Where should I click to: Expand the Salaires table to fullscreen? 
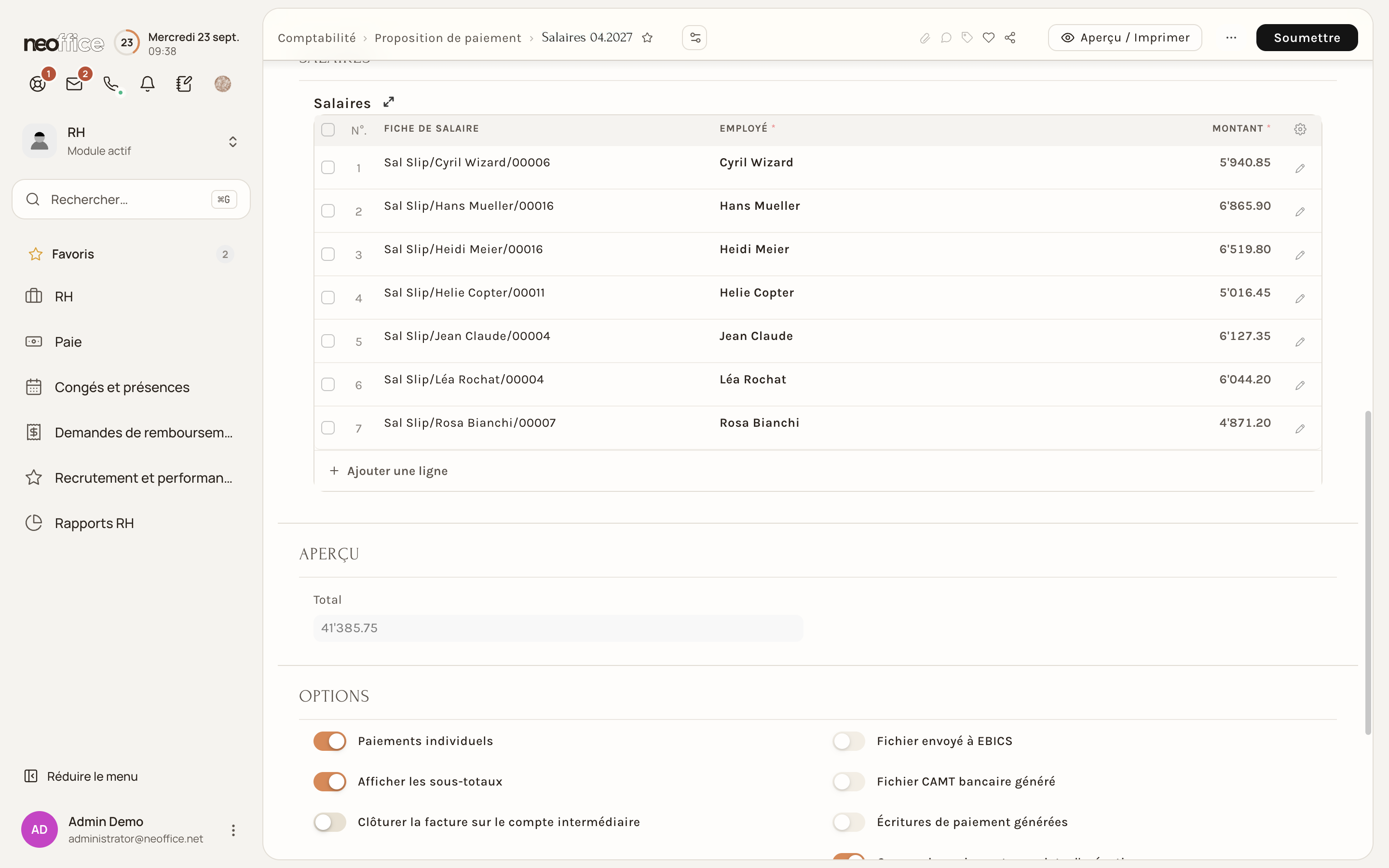coord(389,102)
